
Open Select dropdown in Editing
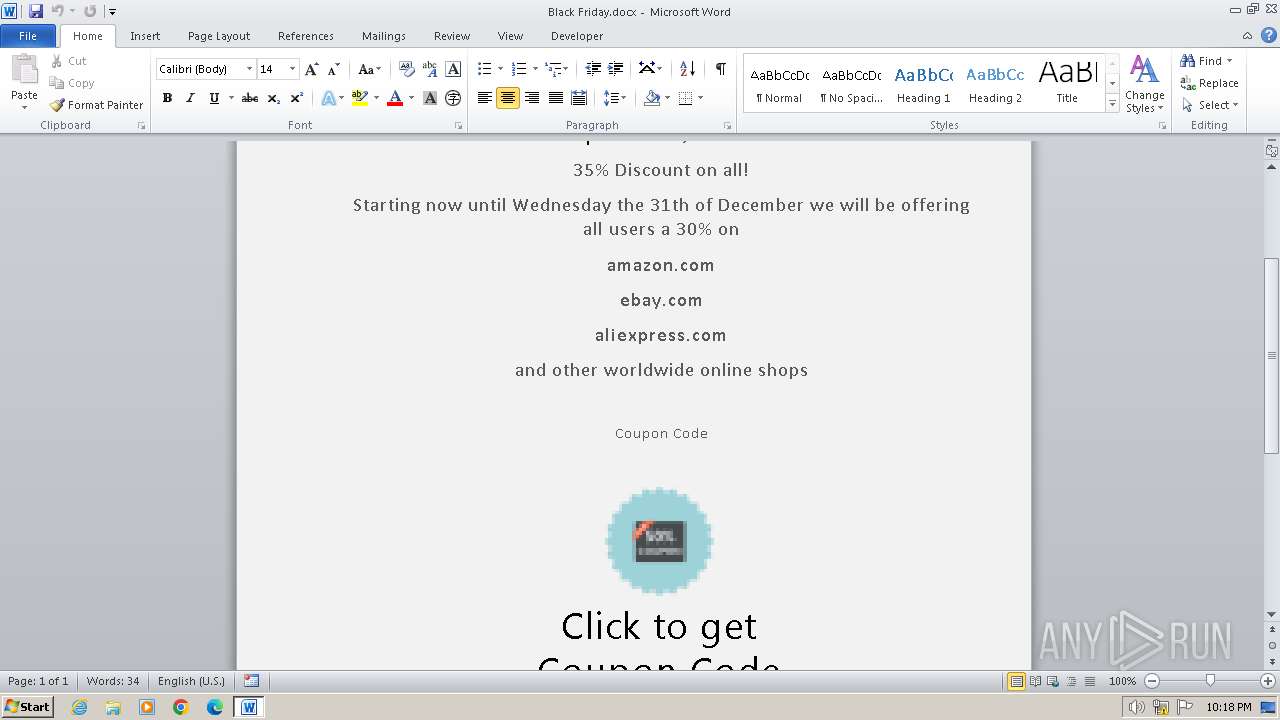pos(1210,105)
